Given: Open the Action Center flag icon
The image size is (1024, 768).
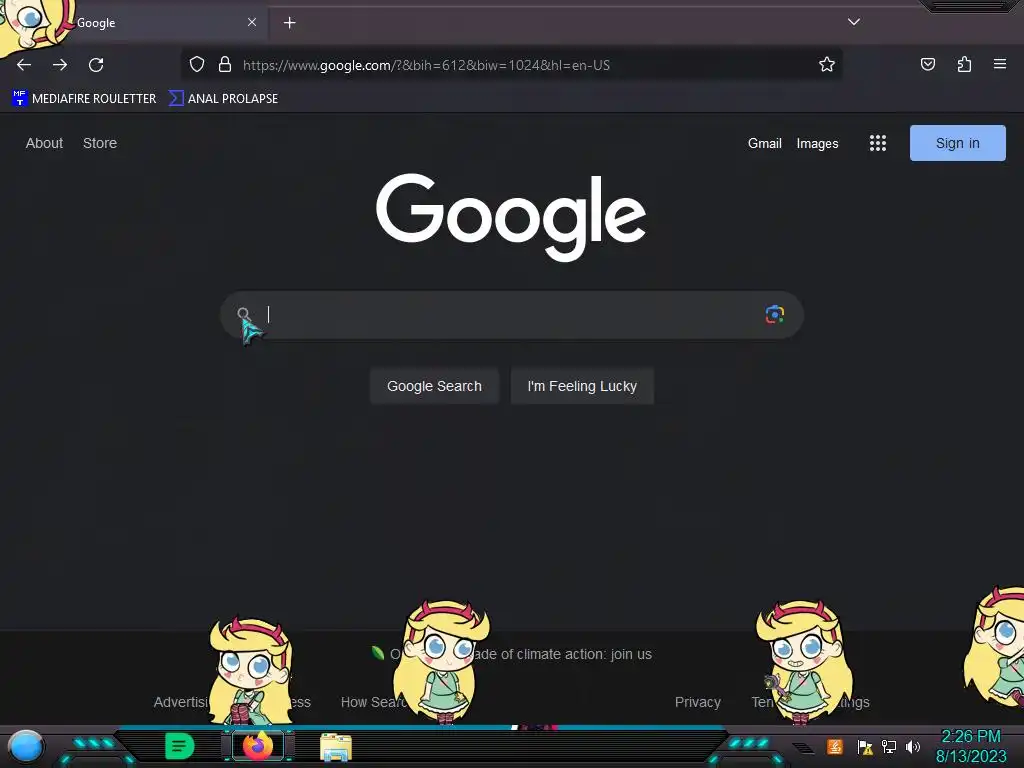Looking at the screenshot, I should tap(865, 747).
